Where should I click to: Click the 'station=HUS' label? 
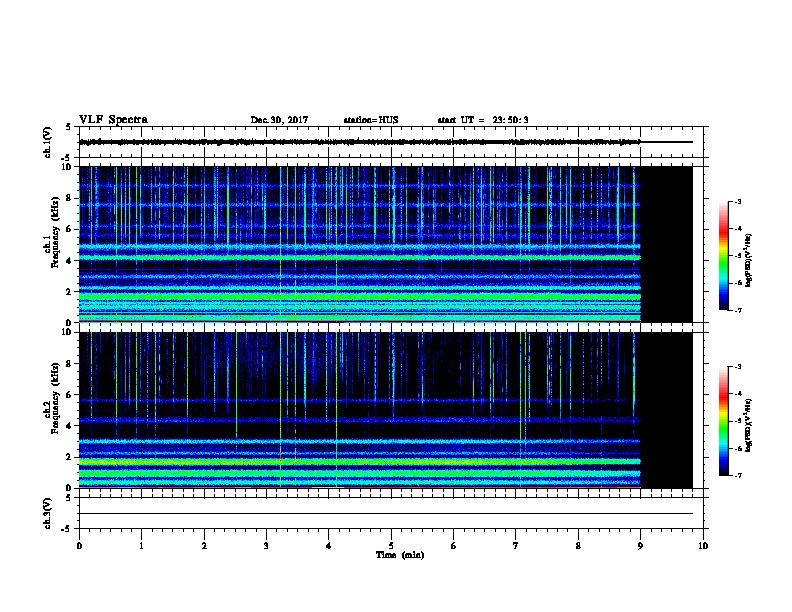pos(371,120)
